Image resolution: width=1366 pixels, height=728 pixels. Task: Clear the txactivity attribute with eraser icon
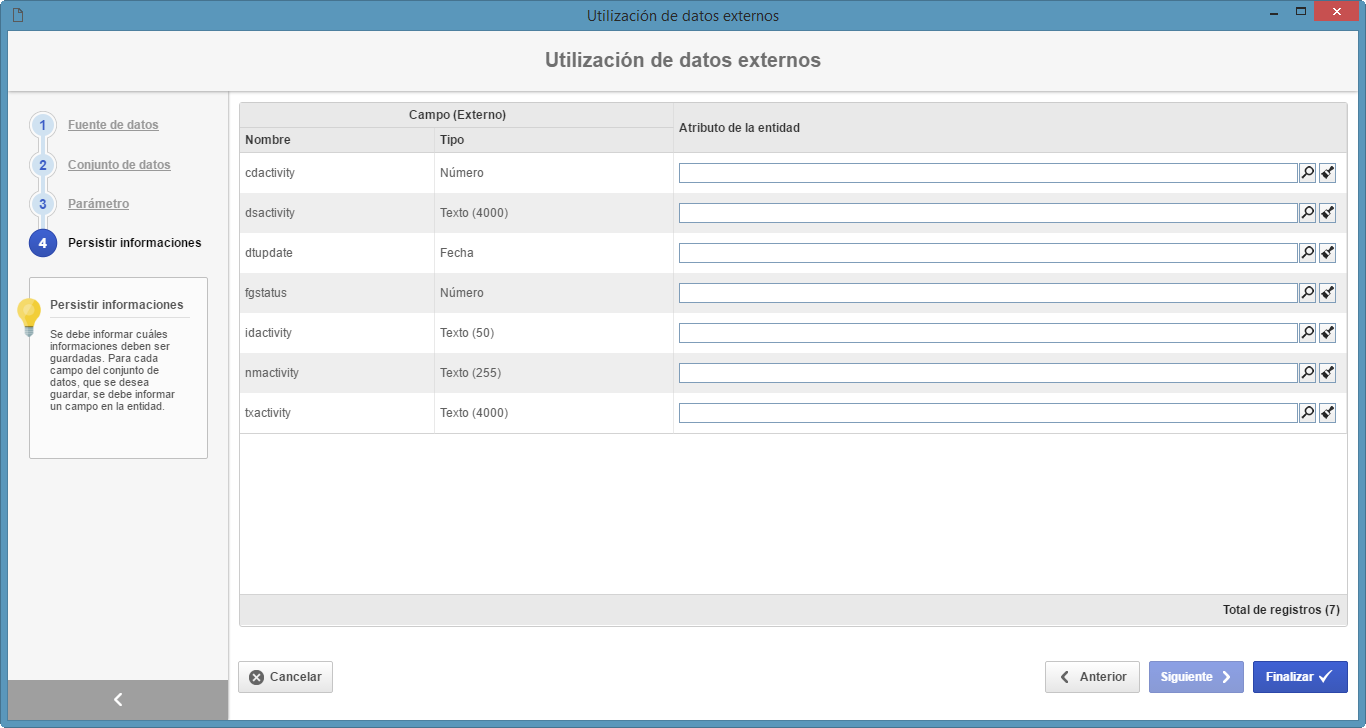[x=1327, y=413]
